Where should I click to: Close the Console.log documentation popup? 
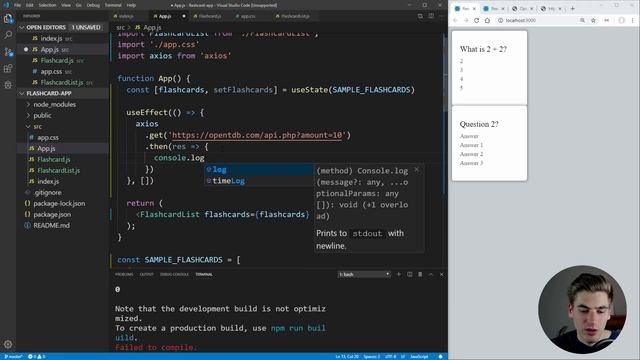[x=416, y=169]
